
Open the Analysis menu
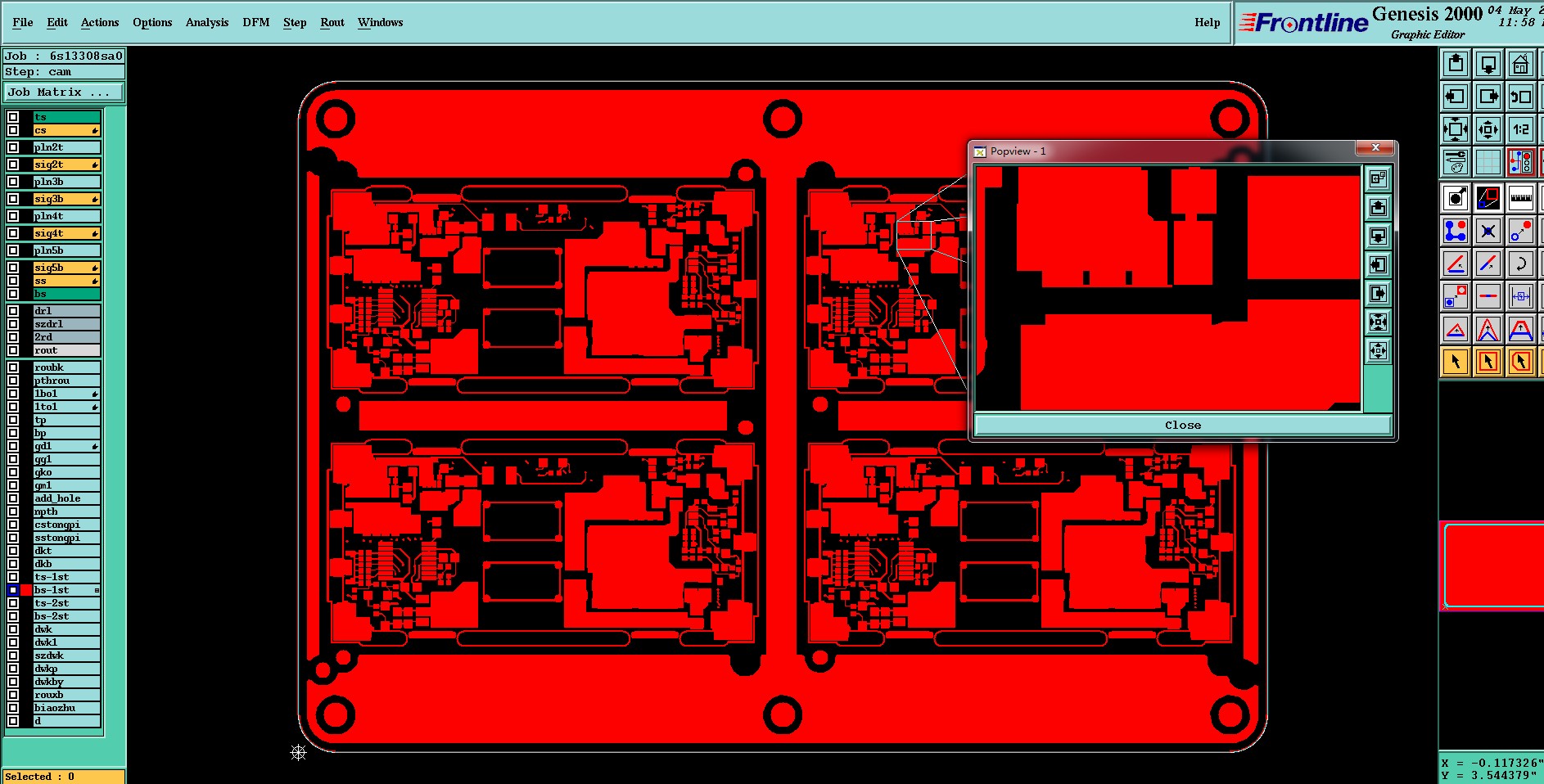pos(207,22)
